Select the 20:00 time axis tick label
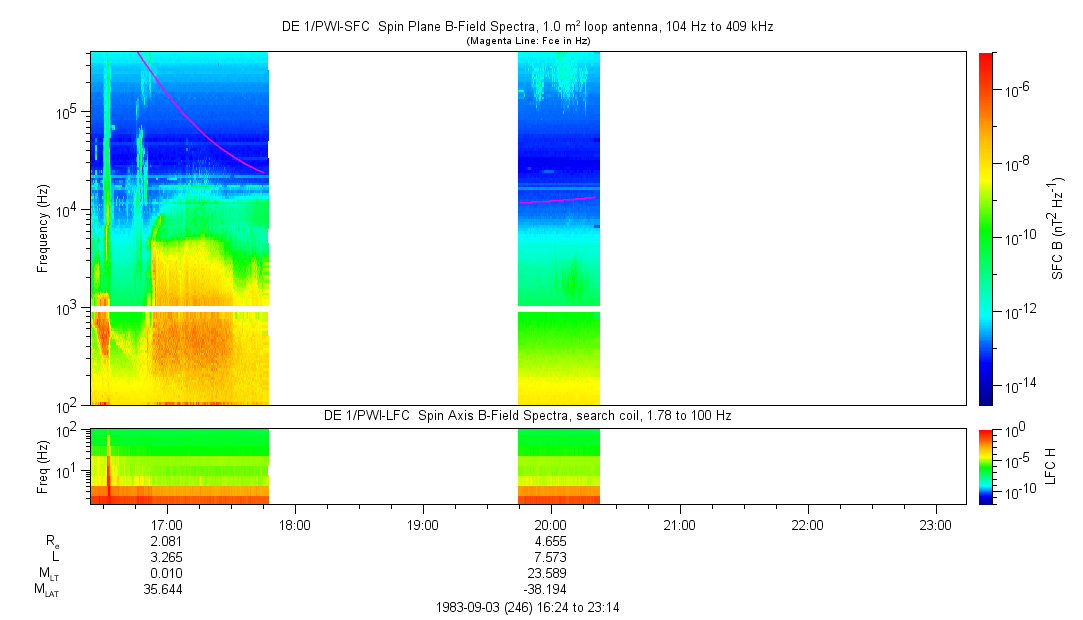The width and height of the screenshot is (1083, 620). (x=551, y=523)
